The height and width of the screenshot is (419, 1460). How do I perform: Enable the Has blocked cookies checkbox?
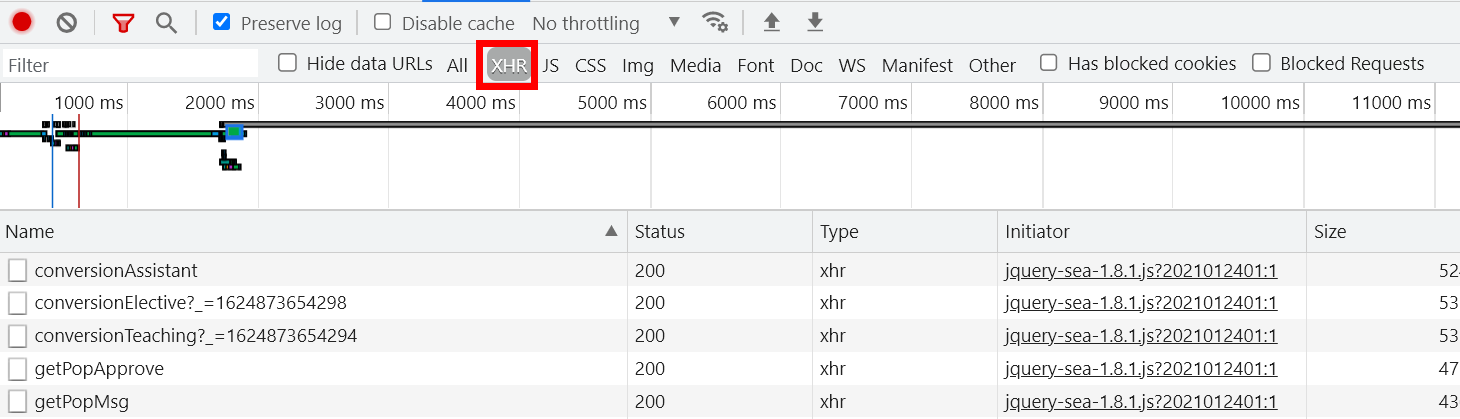(1049, 64)
